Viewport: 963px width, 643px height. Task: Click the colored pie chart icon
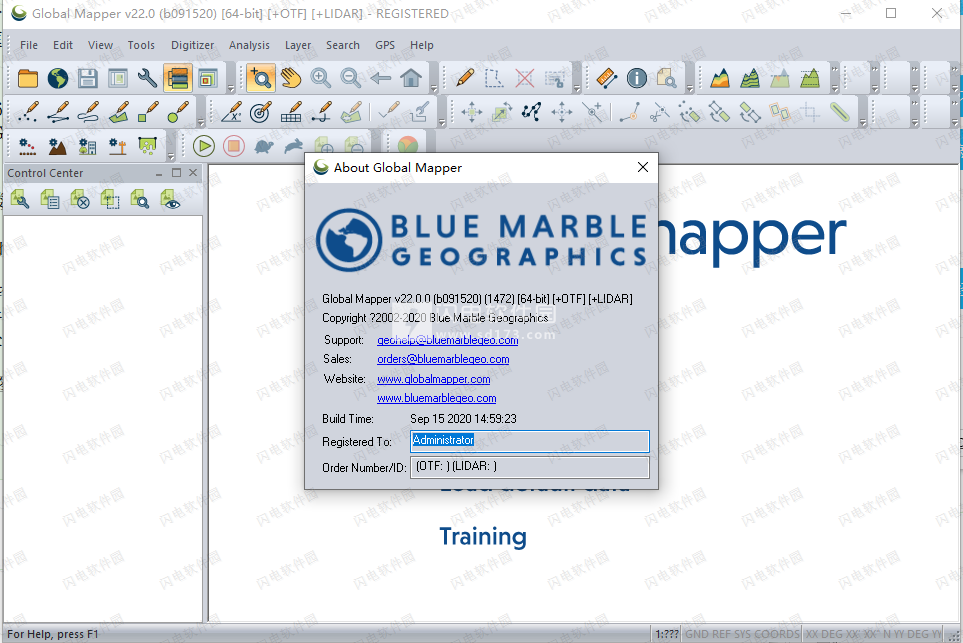[x=408, y=146]
